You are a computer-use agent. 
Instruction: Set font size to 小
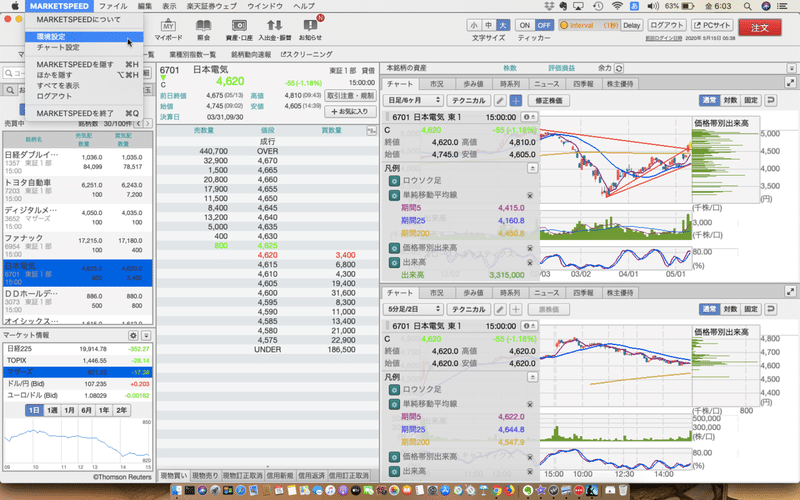[x=474, y=25]
